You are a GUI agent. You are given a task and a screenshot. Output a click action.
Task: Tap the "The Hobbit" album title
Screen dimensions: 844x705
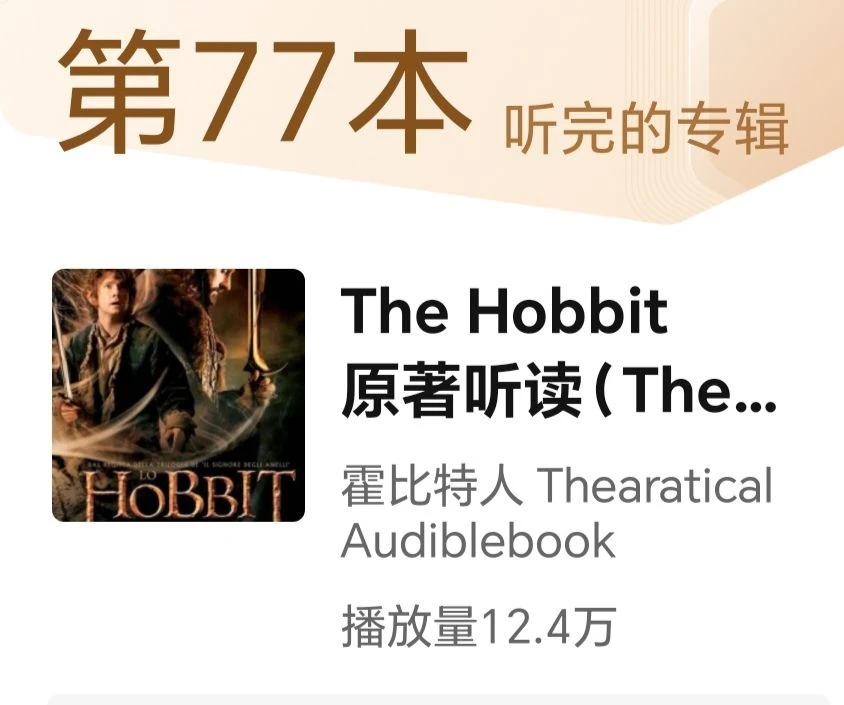pos(504,311)
